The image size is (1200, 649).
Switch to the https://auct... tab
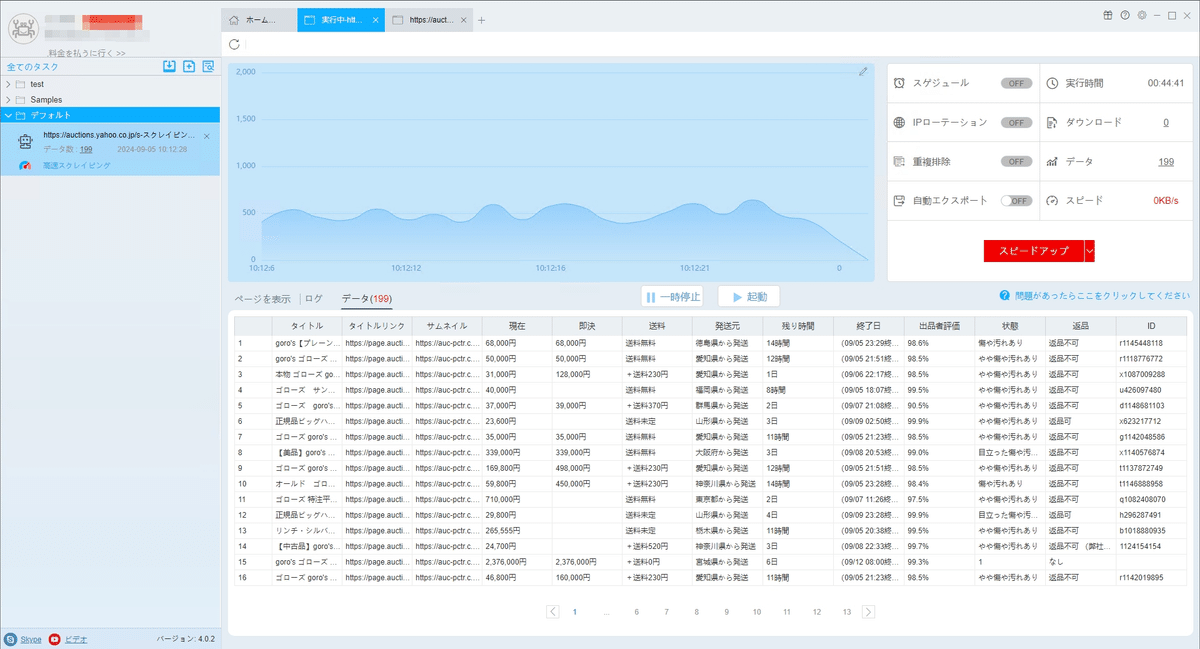pyautogui.click(x=430, y=20)
